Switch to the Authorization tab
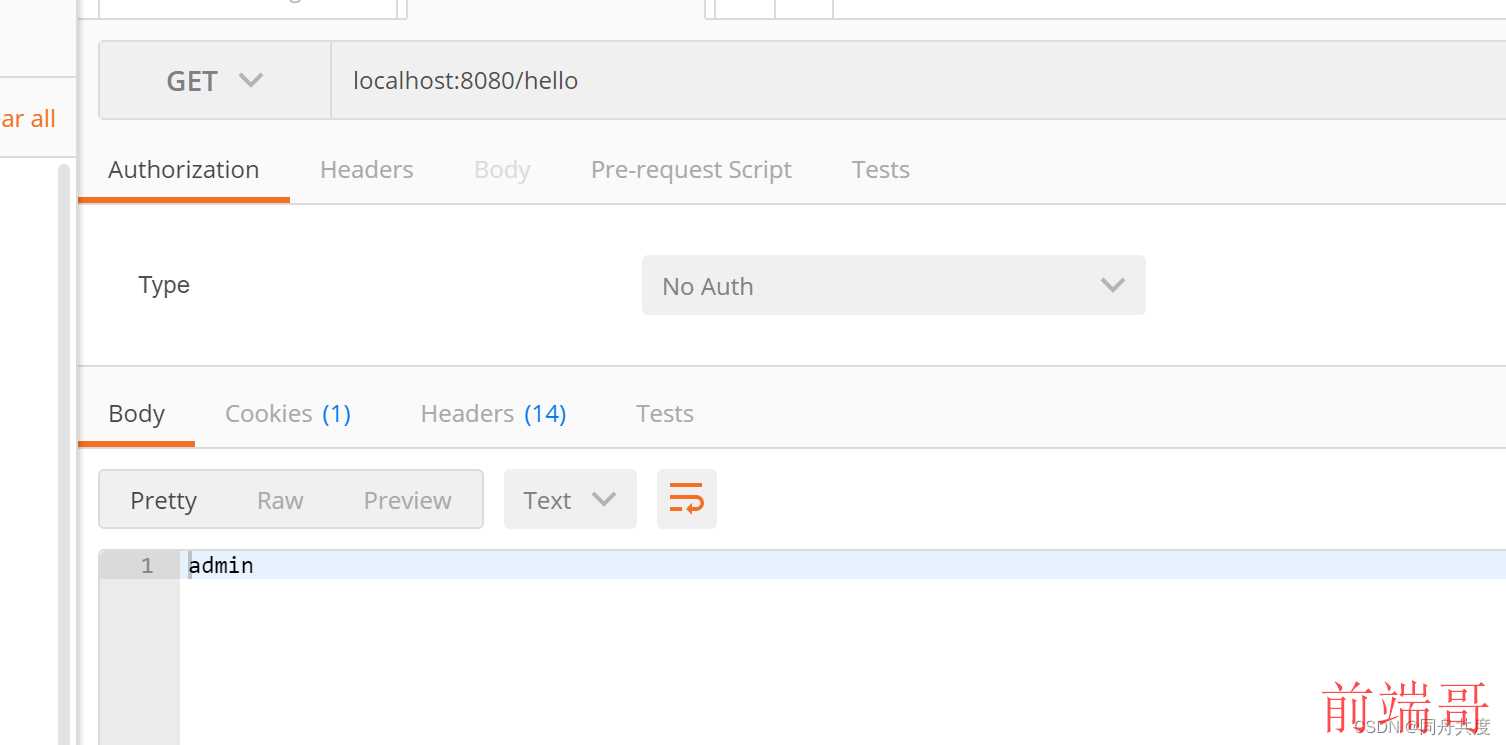 [x=184, y=170]
